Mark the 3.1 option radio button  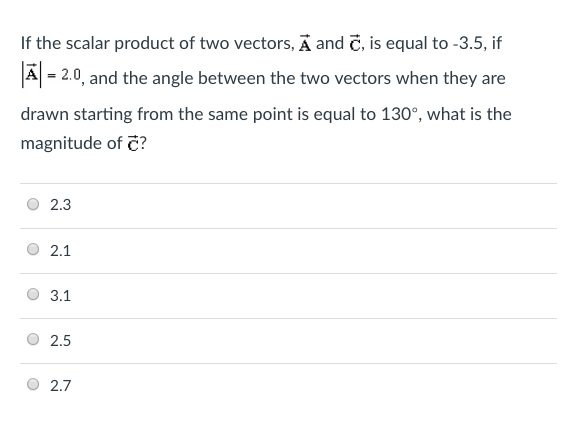tap(33, 294)
